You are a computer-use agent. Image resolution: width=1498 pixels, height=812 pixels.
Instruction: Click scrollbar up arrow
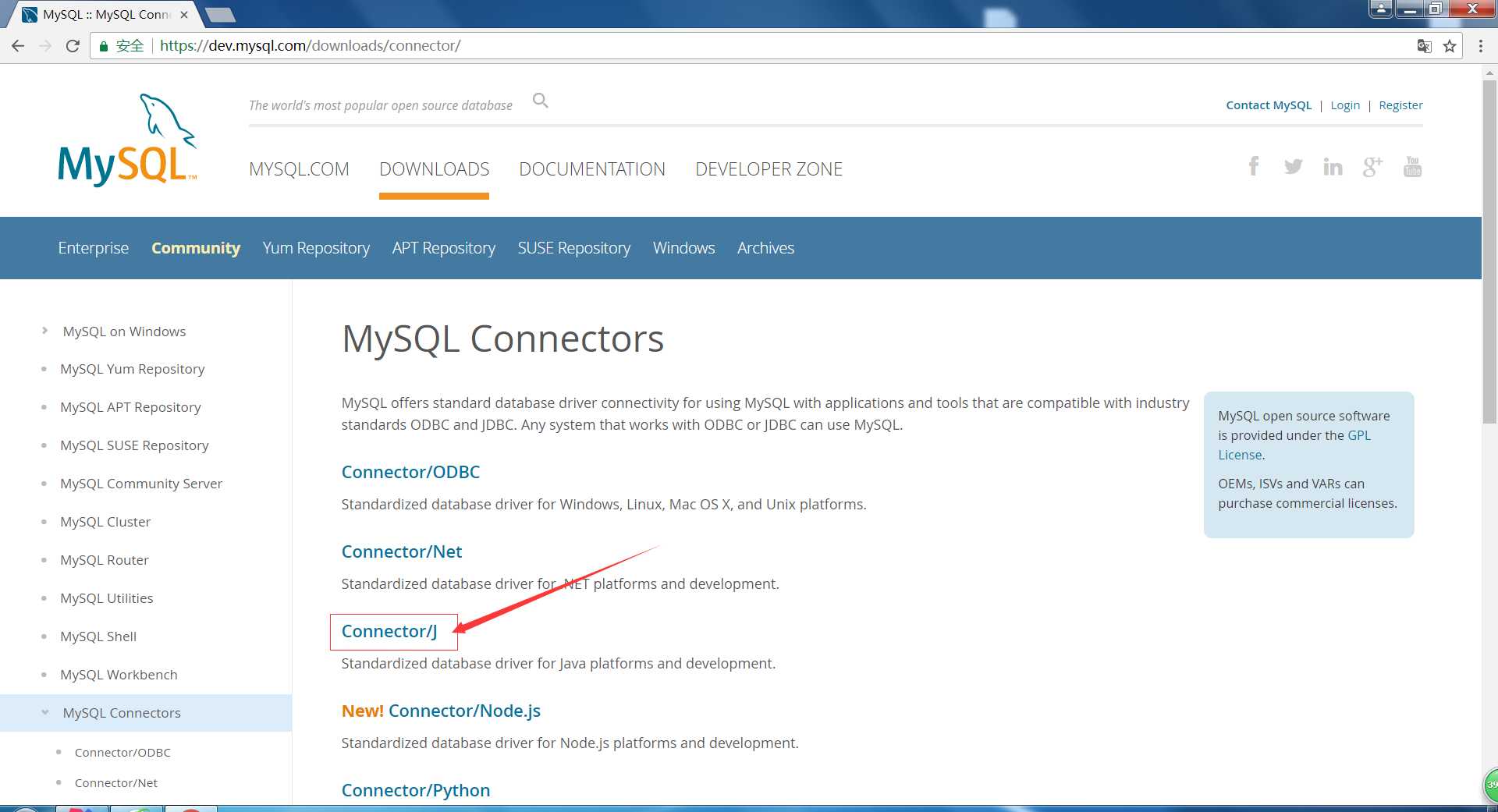tap(1489, 73)
